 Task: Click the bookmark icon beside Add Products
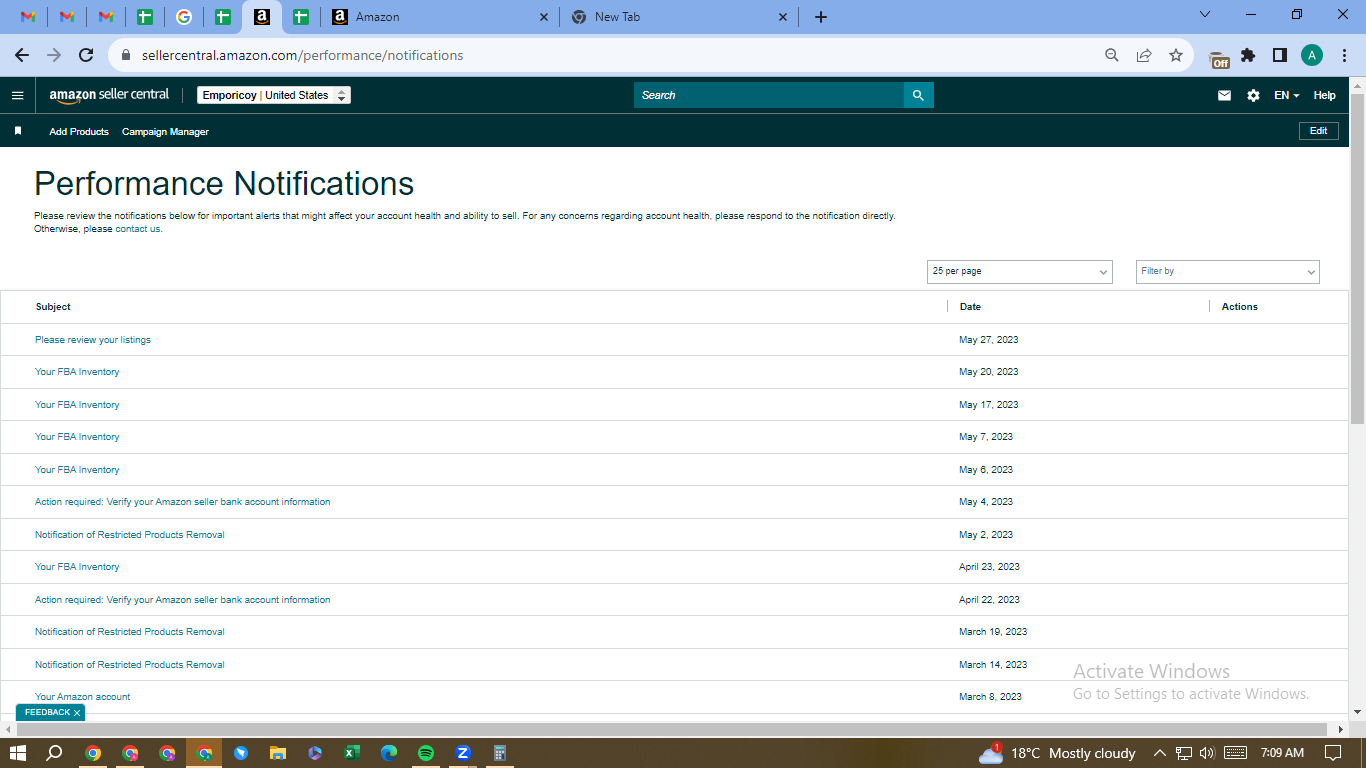click(x=18, y=131)
